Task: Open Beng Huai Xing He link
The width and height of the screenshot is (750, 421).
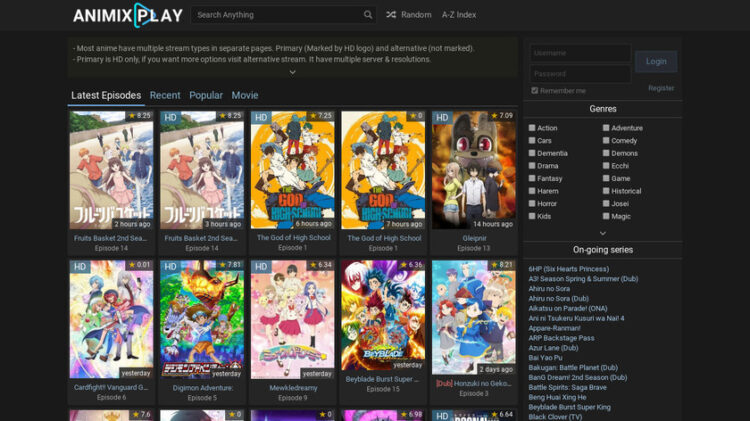Action: coord(557,397)
